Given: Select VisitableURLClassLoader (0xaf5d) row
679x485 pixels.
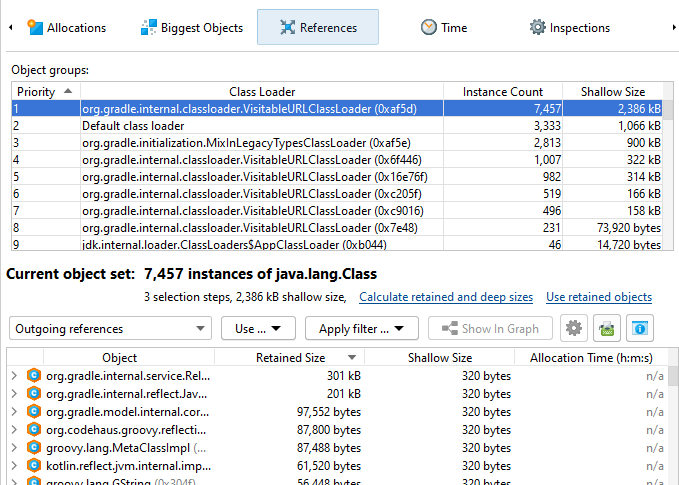Looking at the screenshot, I should 337,109.
